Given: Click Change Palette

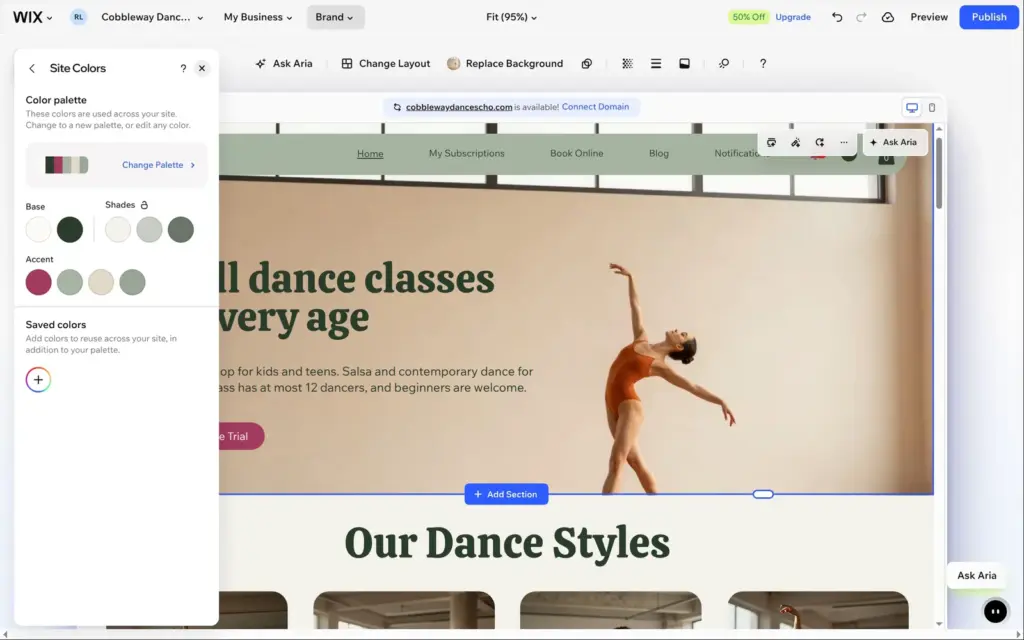Looking at the screenshot, I should [159, 165].
